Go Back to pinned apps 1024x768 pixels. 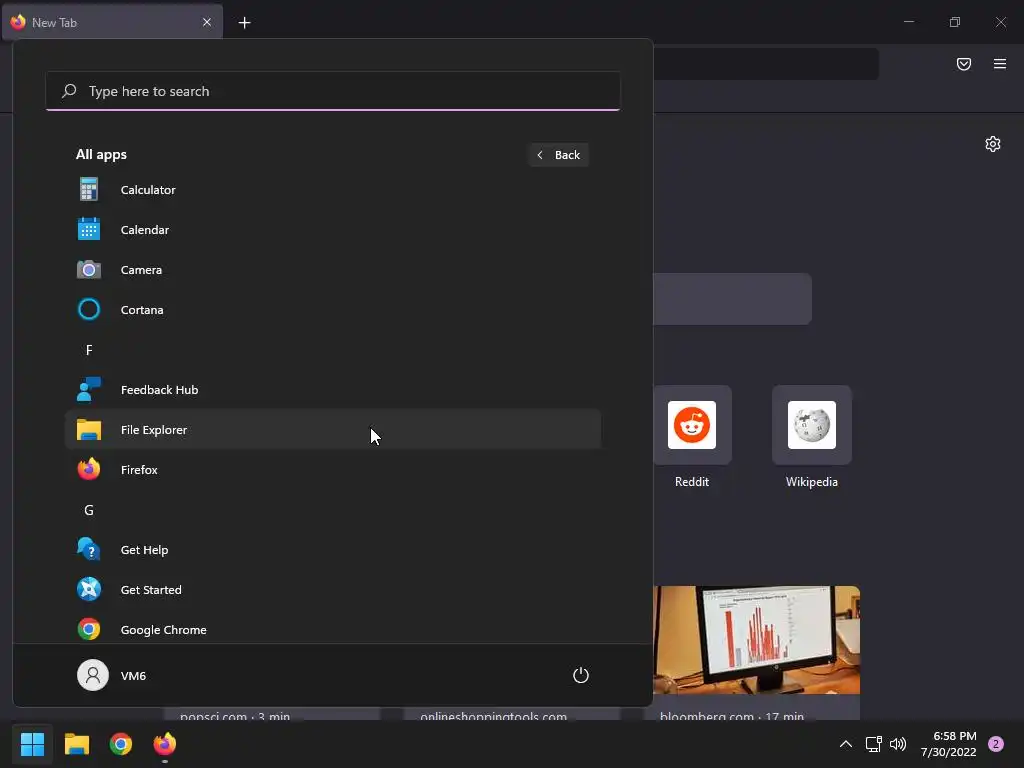click(559, 155)
